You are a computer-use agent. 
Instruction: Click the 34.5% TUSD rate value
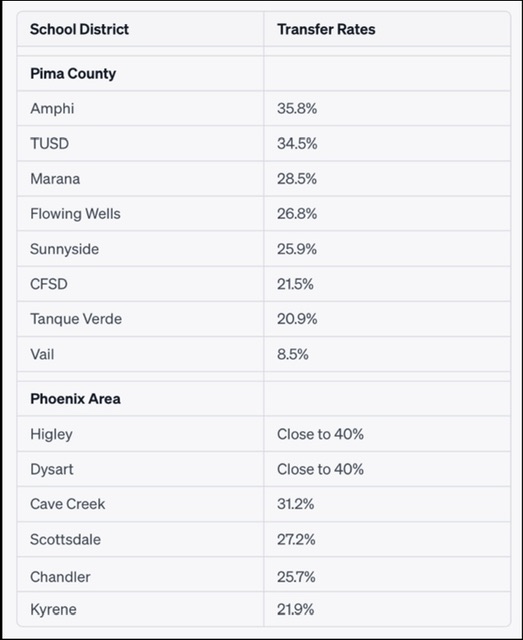coord(297,144)
